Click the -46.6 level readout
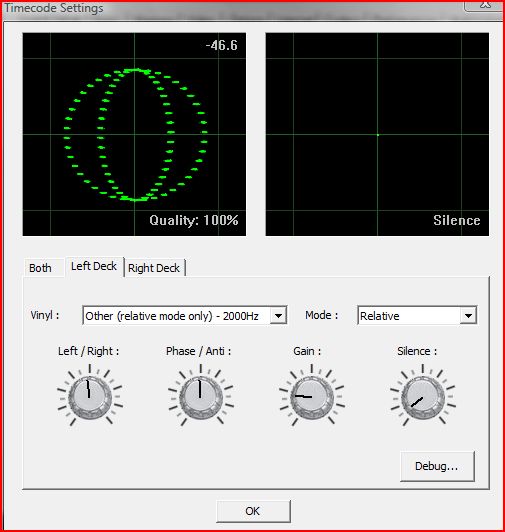505x532 pixels. pos(222,45)
